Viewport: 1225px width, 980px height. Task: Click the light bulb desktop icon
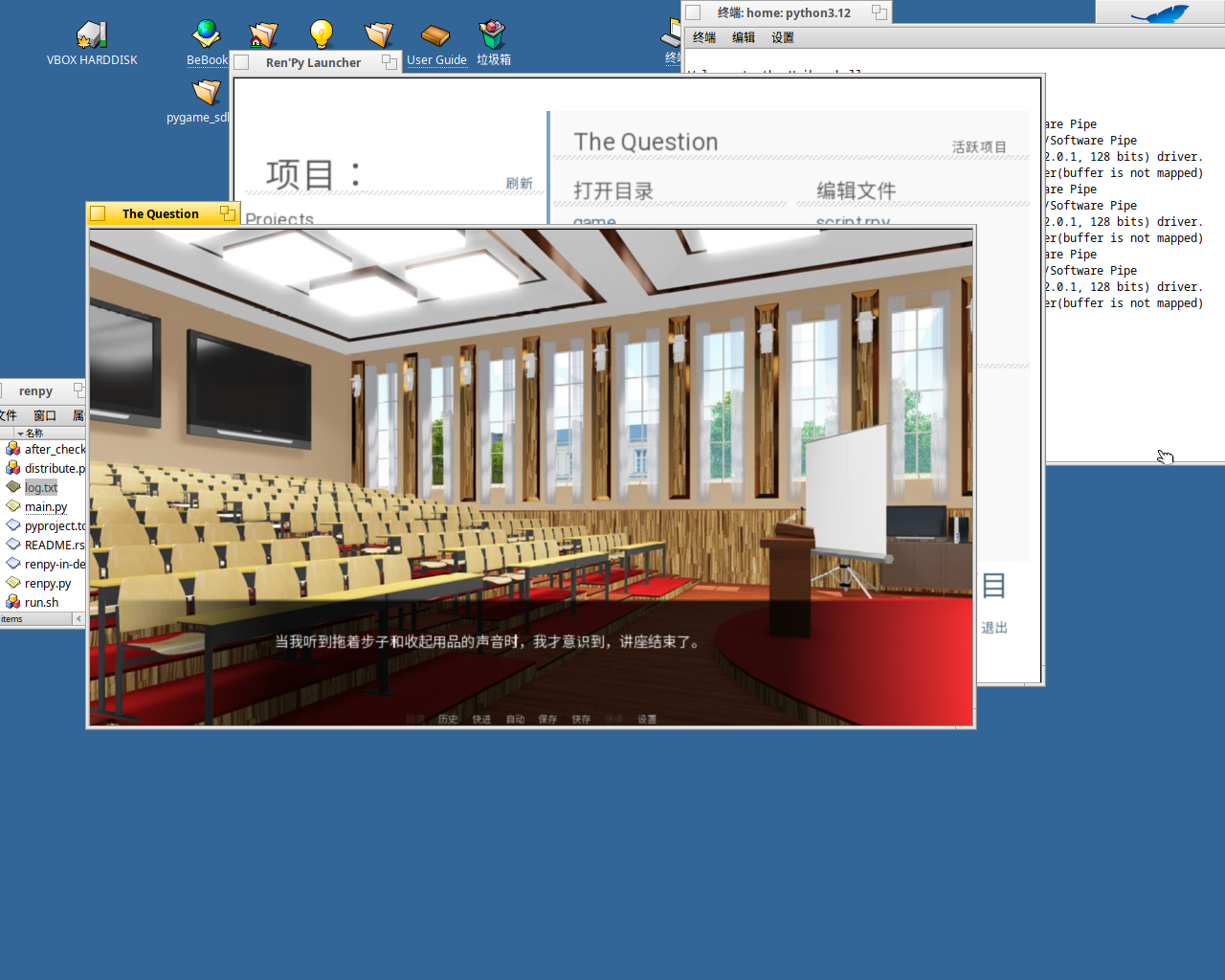[x=322, y=35]
